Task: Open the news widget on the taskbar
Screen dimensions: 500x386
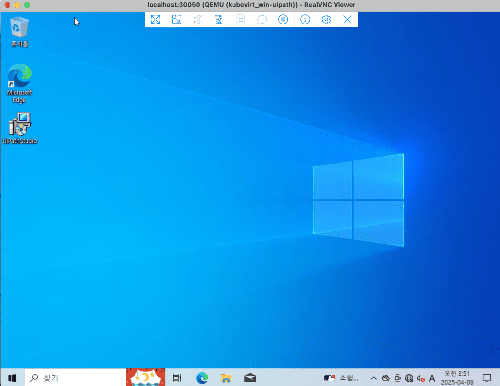Action: pos(341,378)
